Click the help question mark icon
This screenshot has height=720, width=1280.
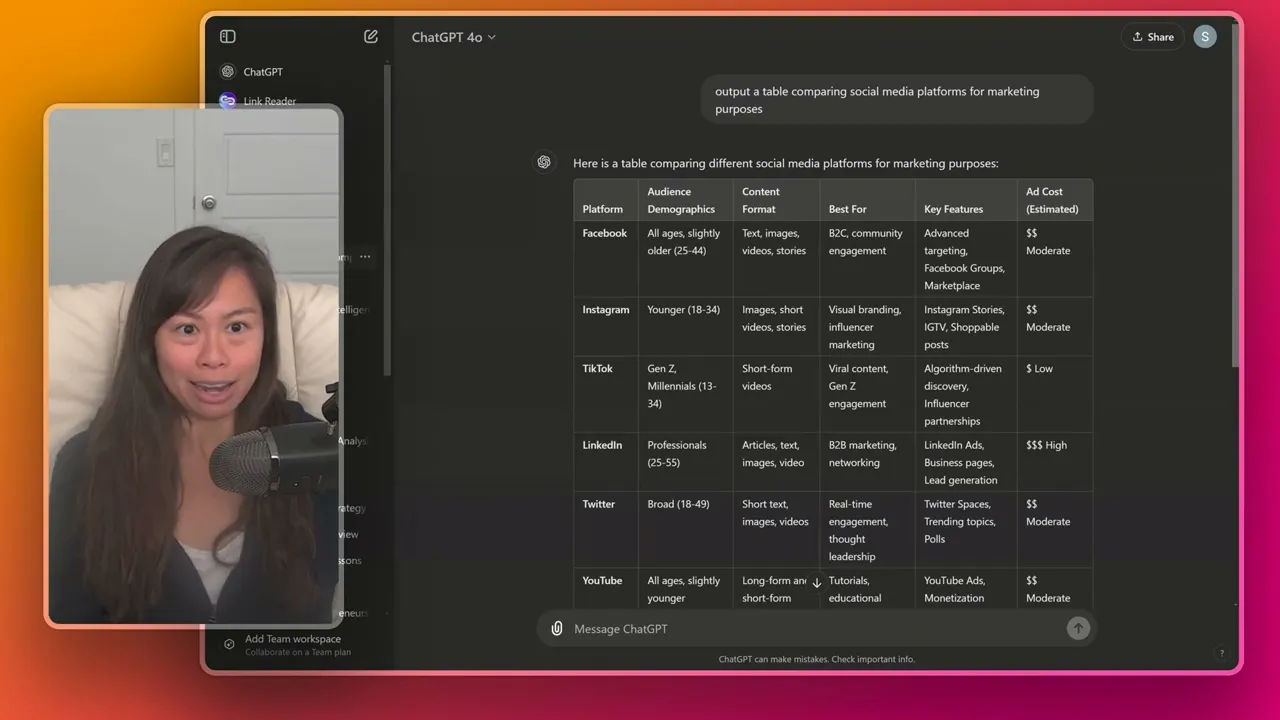[1221, 653]
